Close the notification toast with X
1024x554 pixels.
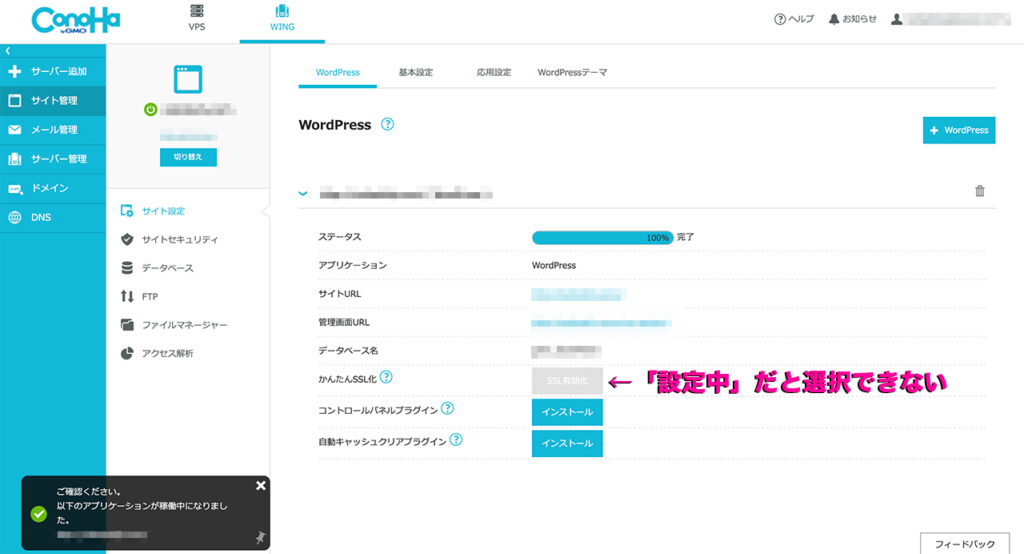point(261,485)
